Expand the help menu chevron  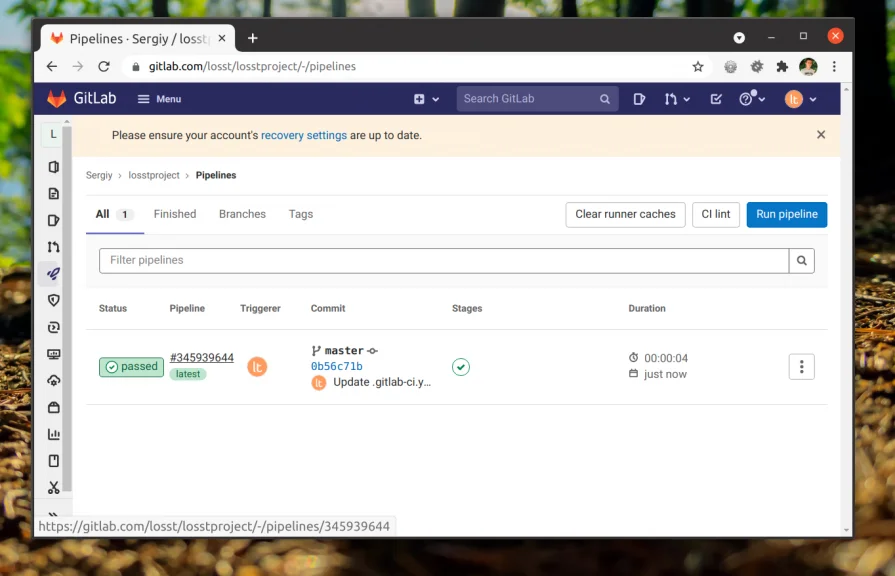[x=762, y=99]
